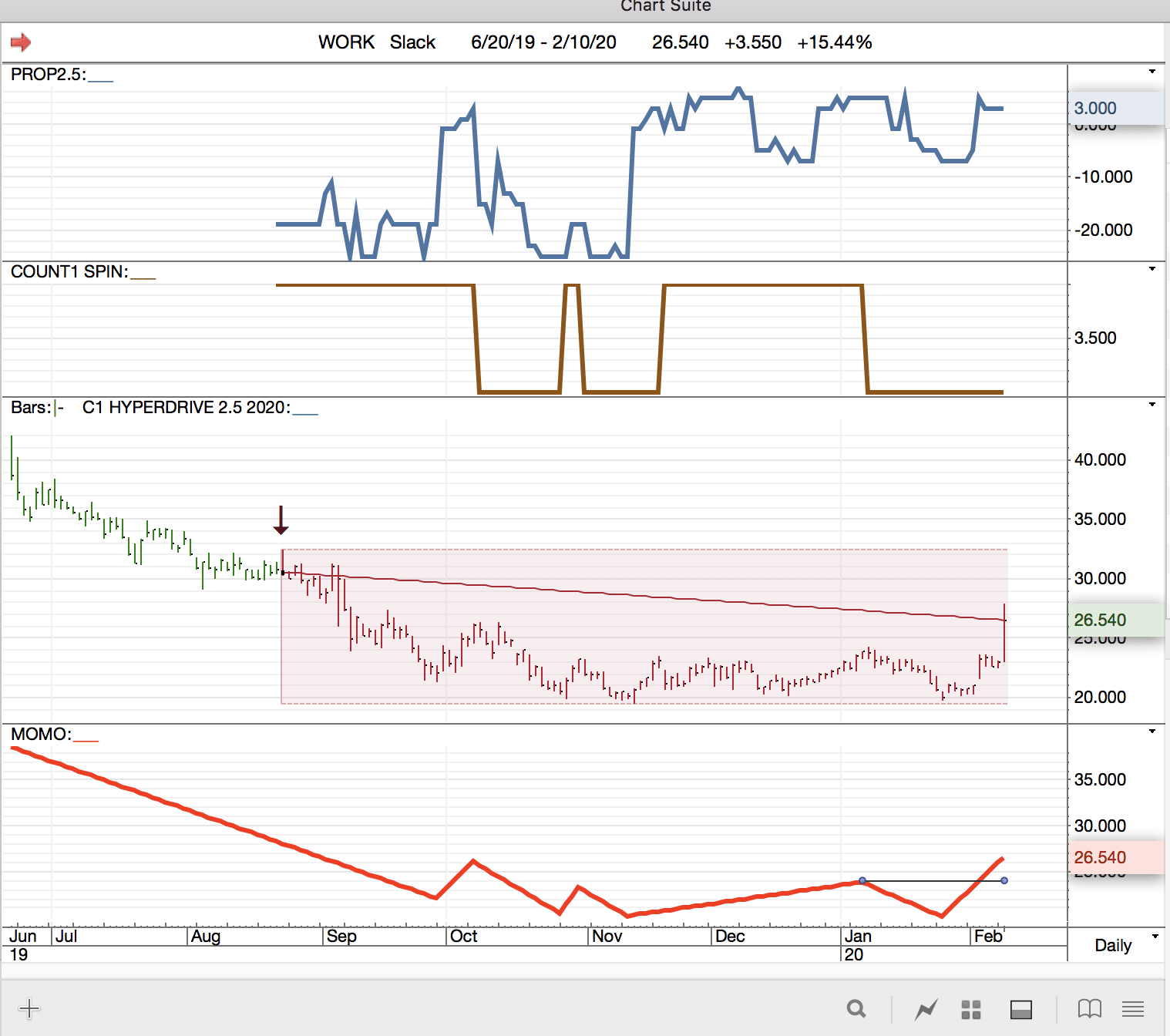This screenshot has height=1036, width=1170.
Task: Click the red arrow icon beside the symbol
Action: click(21, 42)
